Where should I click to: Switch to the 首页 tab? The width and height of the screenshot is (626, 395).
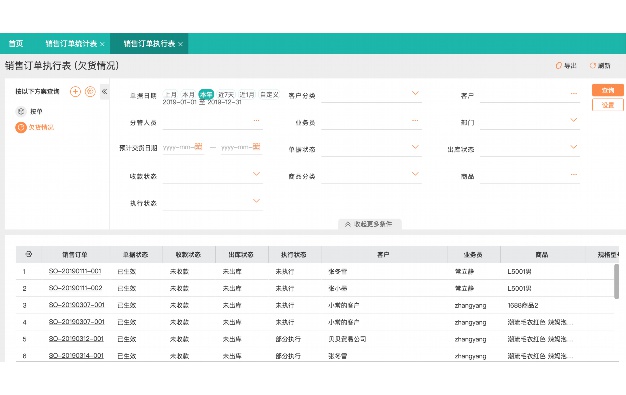click(x=16, y=44)
